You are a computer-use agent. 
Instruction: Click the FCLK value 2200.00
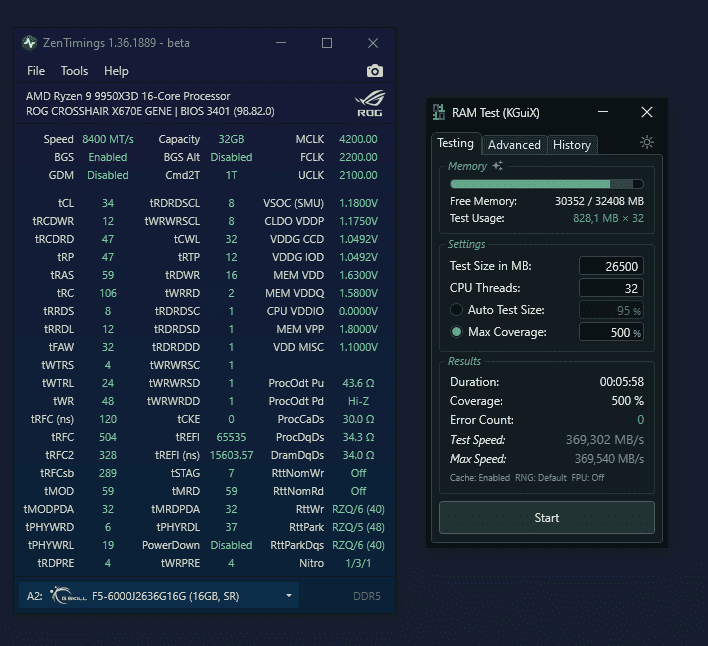point(358,157)
